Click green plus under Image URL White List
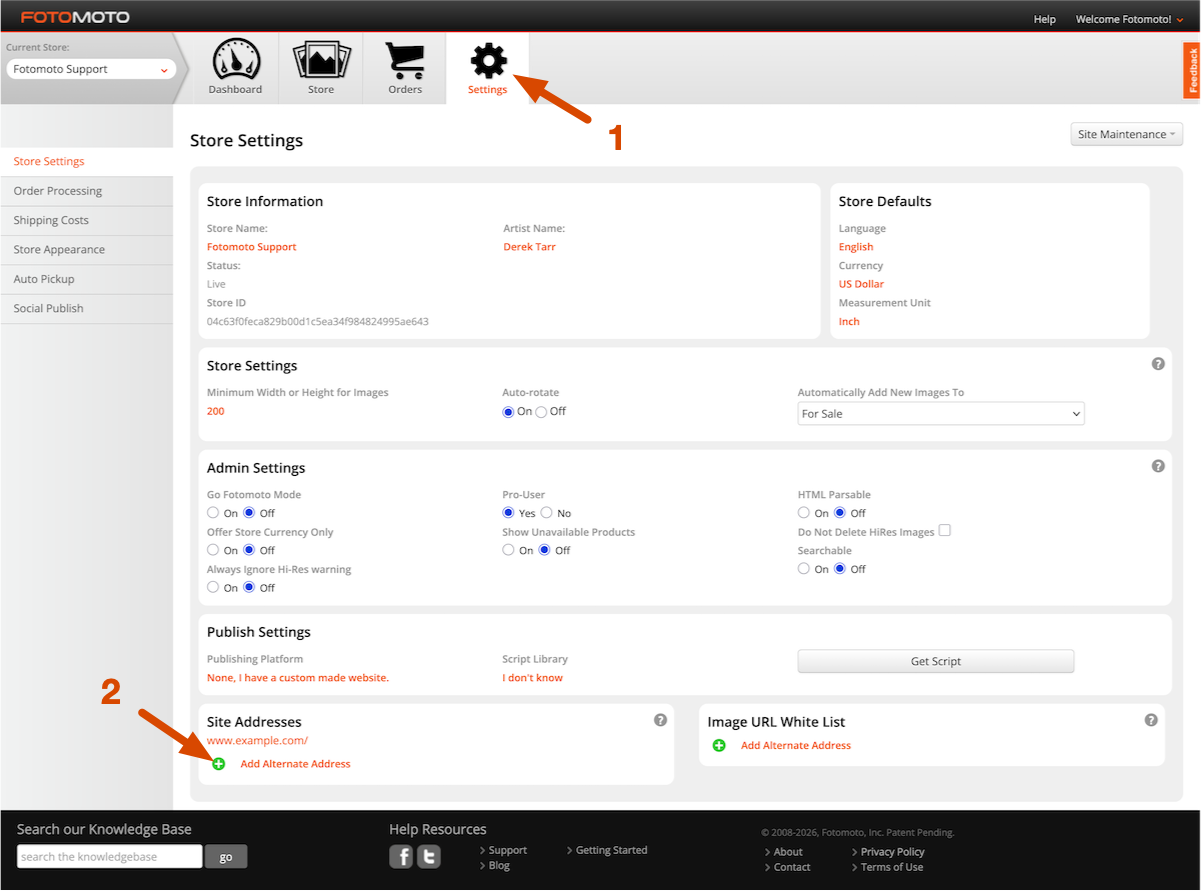 719,746
